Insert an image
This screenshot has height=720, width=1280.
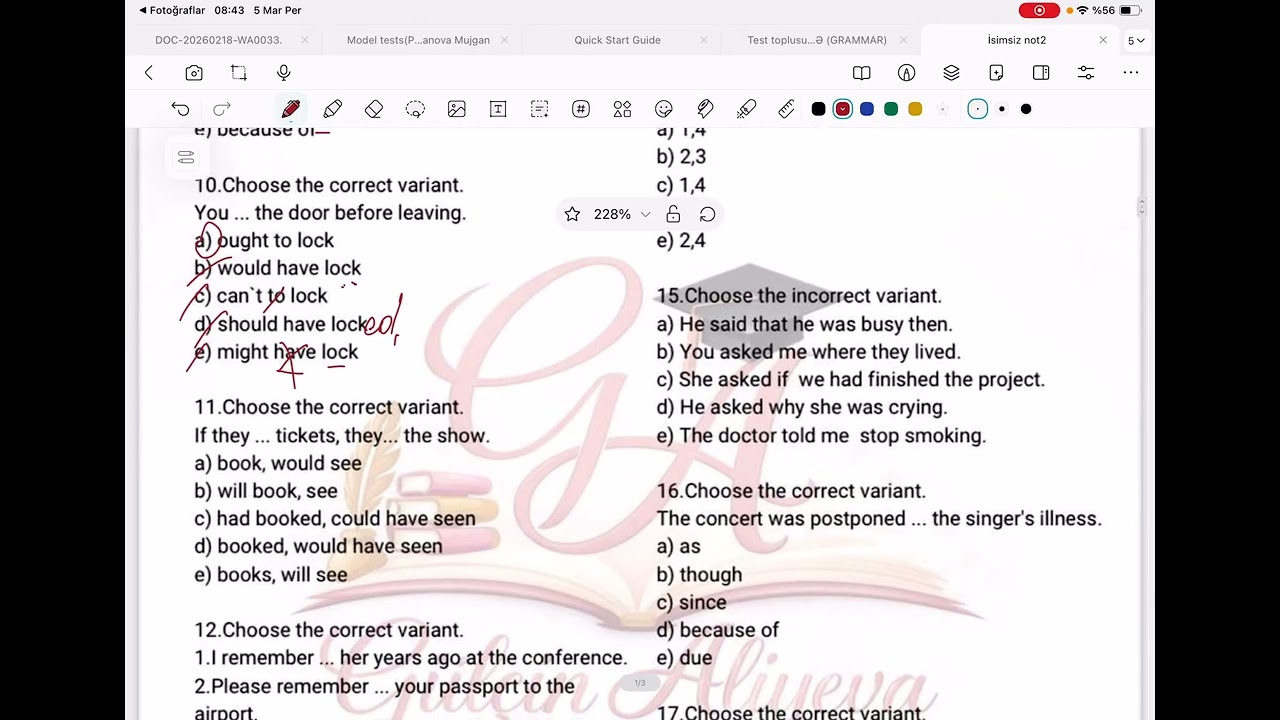(457, 109)
